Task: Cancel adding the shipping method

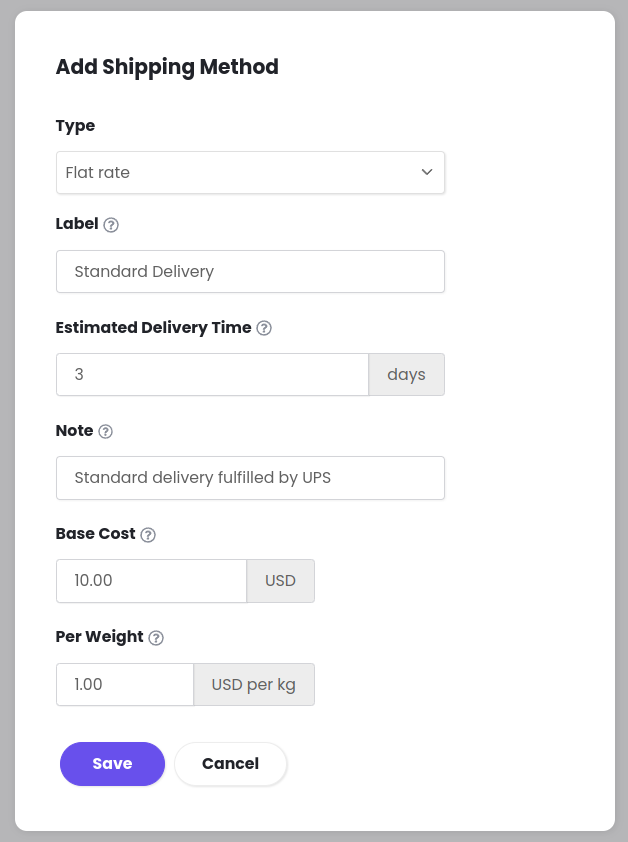Action: pyautogui.click(x=230, y=764)
